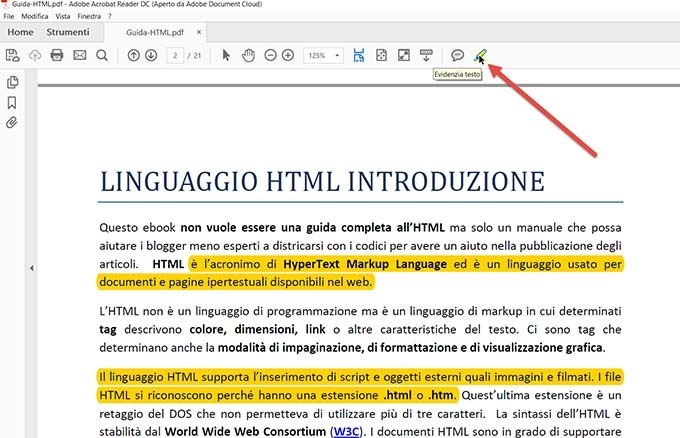
Task: Open the File menu
Action: coord(9,16)
